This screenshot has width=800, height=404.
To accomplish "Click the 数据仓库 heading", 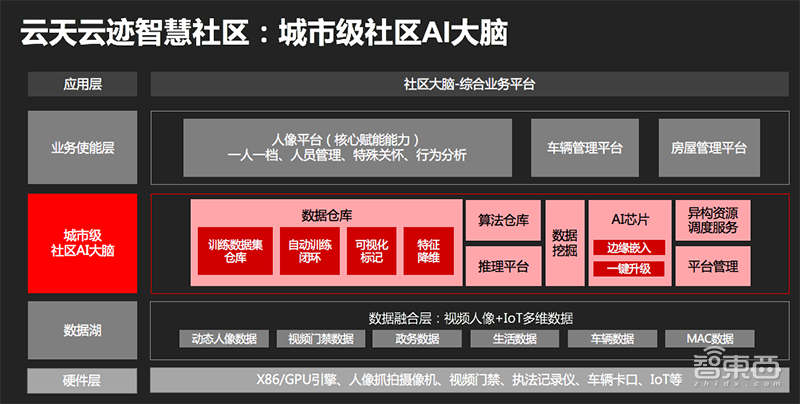I will (x=327, y=215).
